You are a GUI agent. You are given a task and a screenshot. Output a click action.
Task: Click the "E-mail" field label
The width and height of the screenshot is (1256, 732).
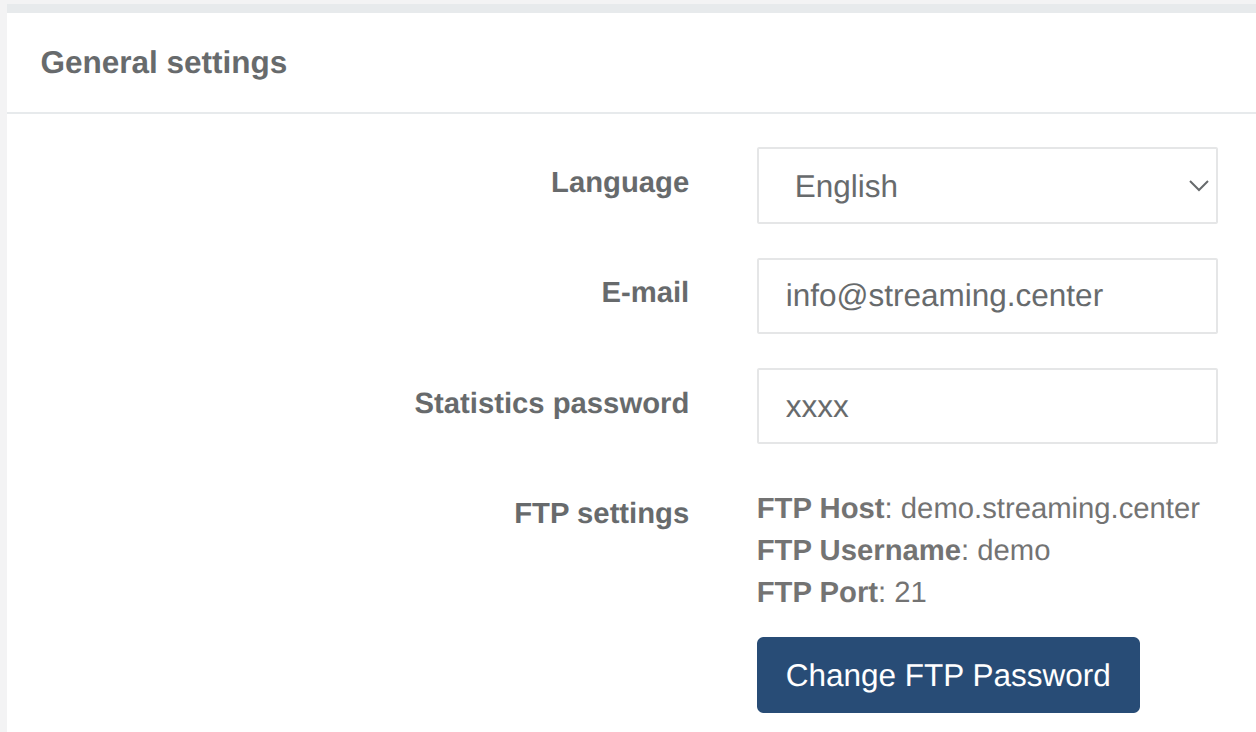(645, 292)
